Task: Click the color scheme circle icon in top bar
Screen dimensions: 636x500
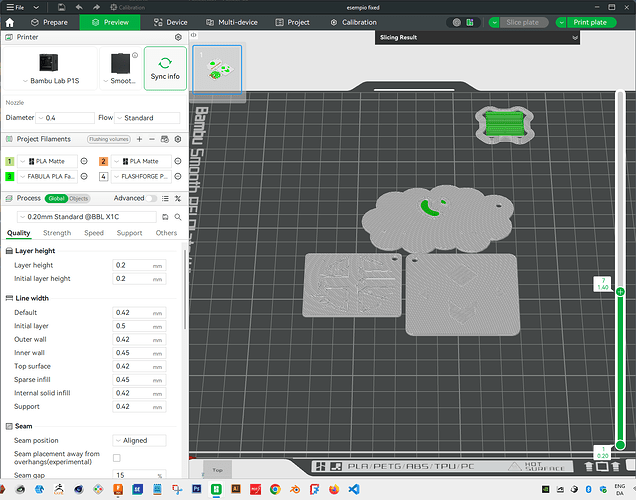Action: 457,22
